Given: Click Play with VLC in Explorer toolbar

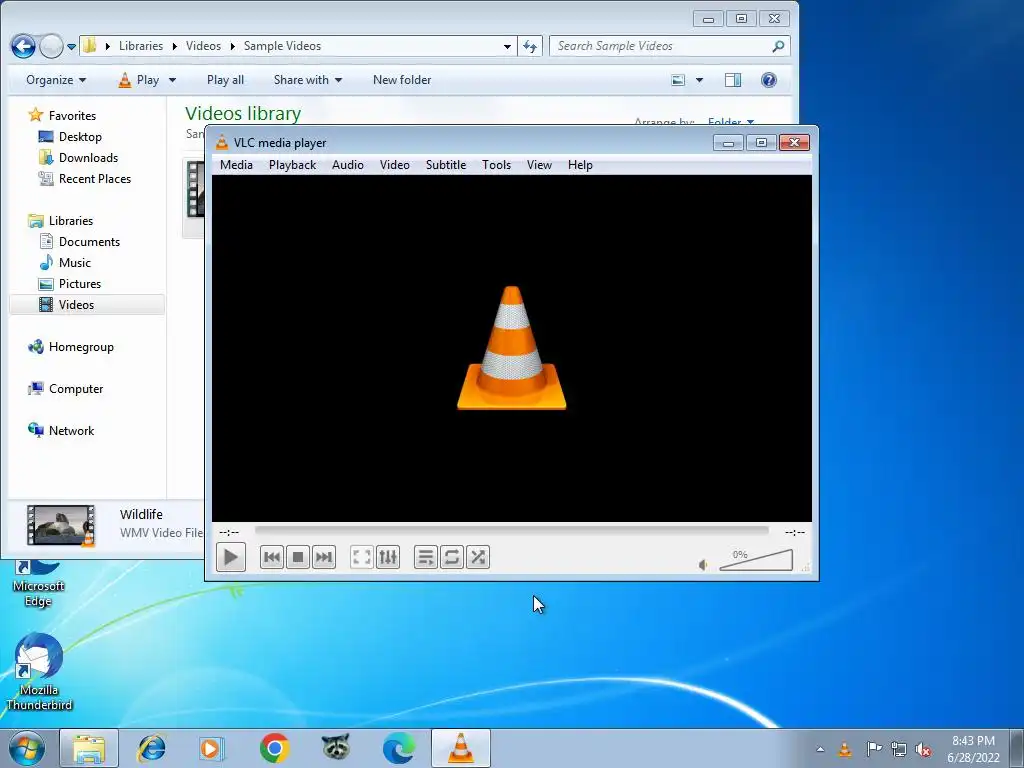Looking at the screenshot, I should (x=138, y=80).
